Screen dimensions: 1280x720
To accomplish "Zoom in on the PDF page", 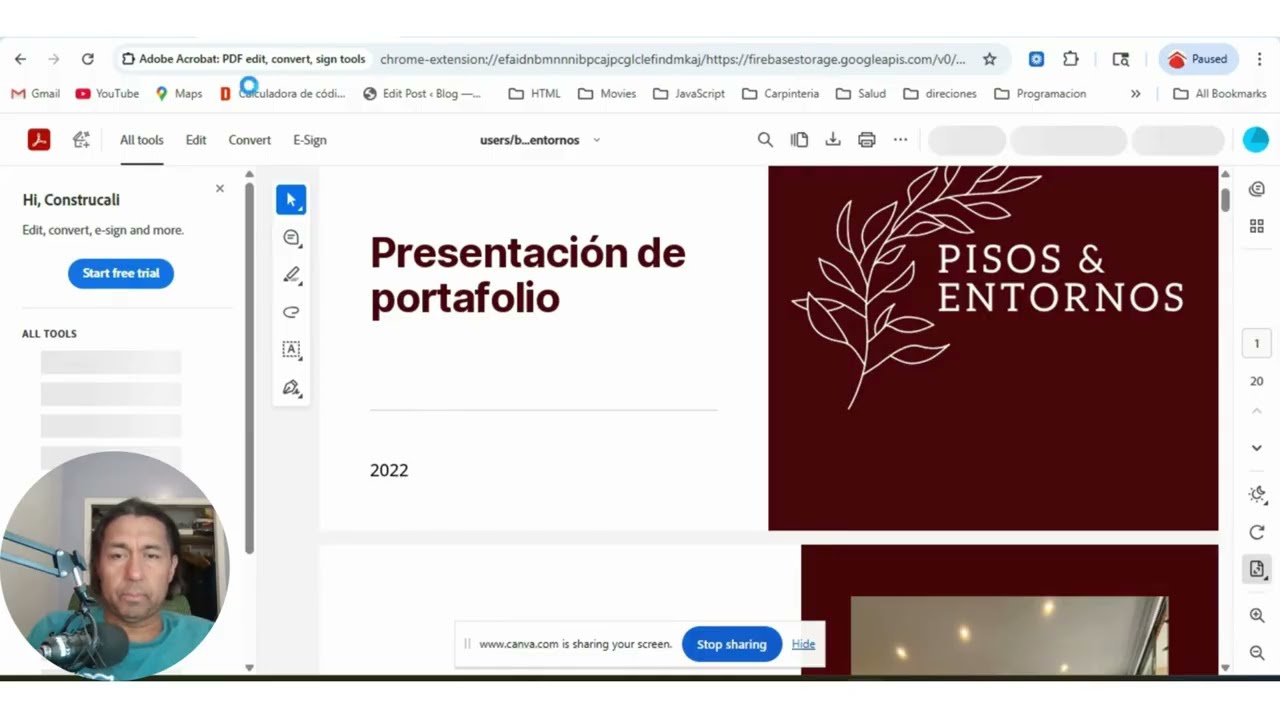I will coord(1257,616).
